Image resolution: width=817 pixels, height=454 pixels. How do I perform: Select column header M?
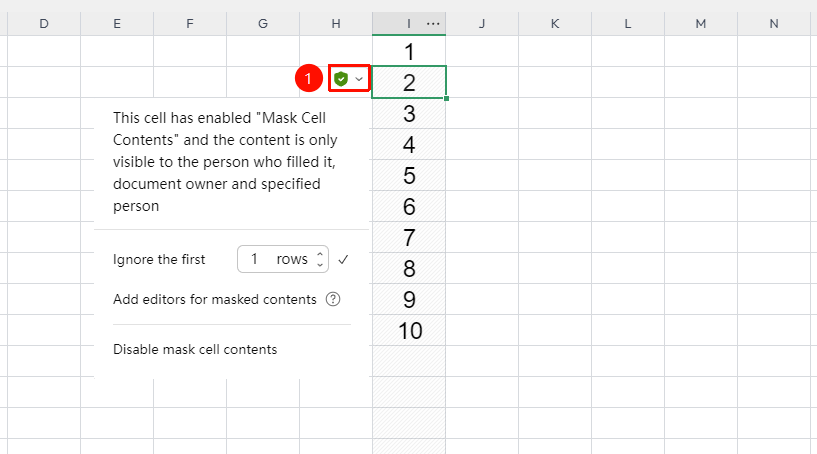pyautogui.click(x=701, y=23)
